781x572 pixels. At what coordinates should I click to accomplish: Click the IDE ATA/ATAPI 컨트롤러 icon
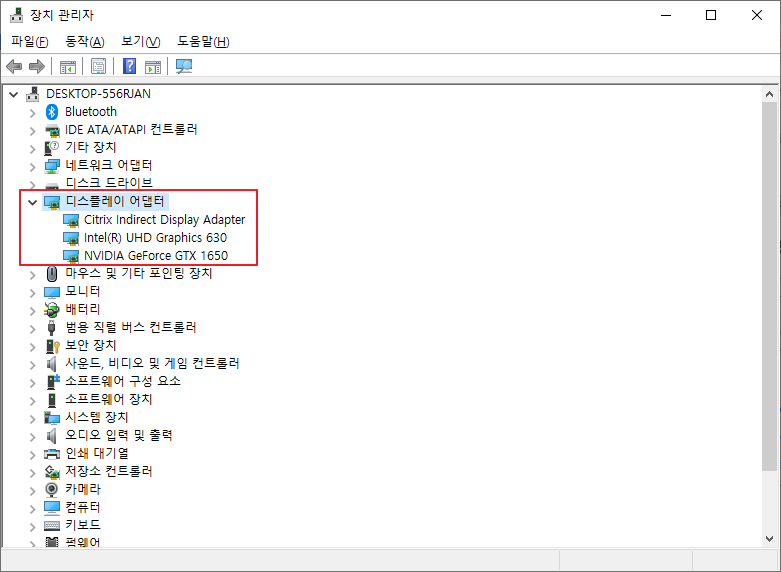click(52, 130)
